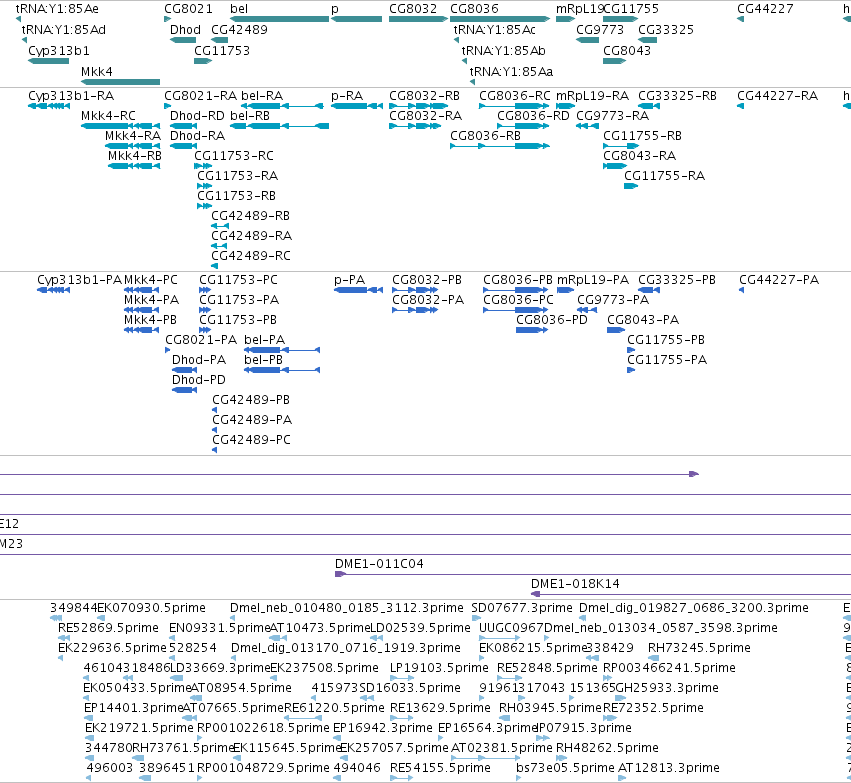Select the bel-PB protein feature

(282, 370)
